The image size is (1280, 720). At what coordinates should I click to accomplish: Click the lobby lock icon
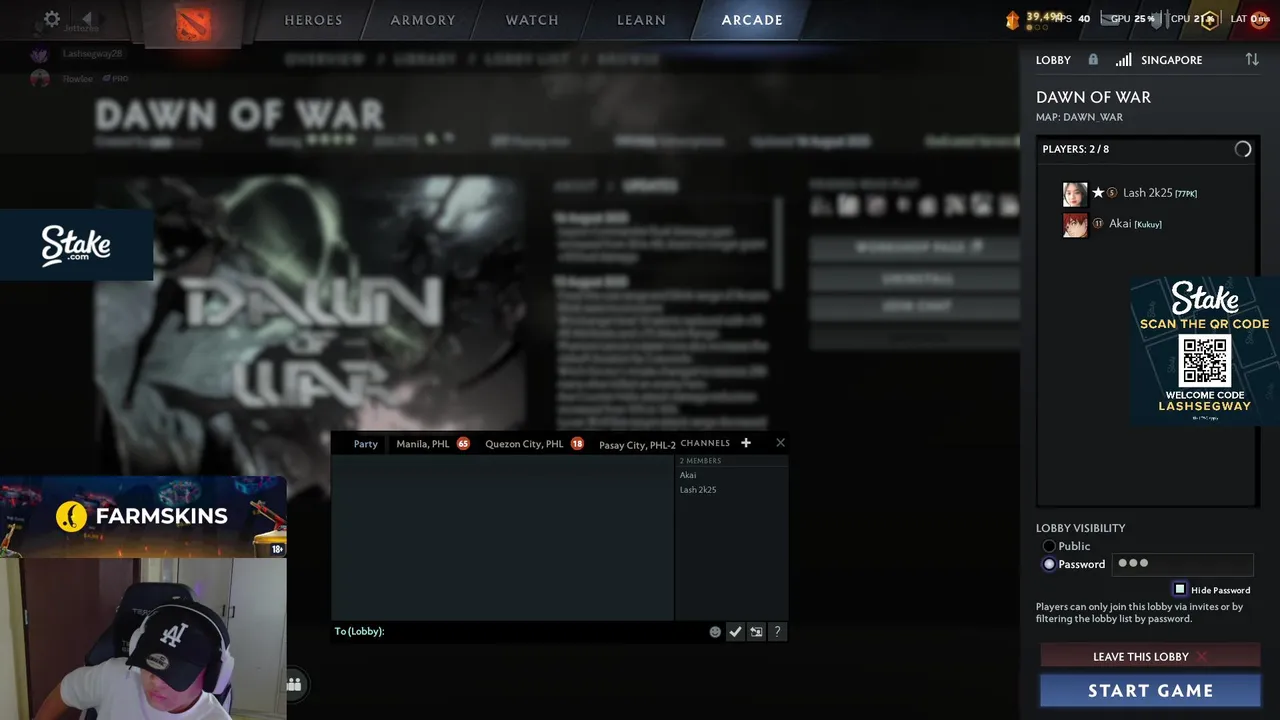1093,60
